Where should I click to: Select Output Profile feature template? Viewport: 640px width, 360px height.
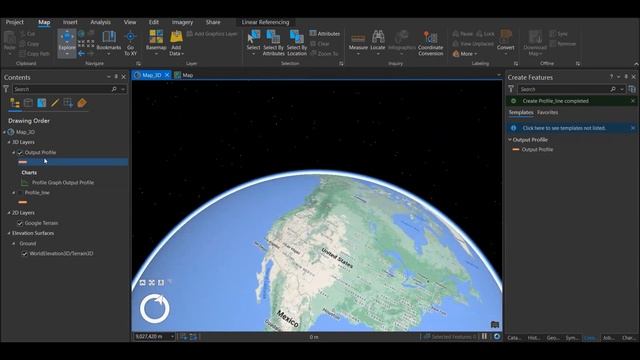click(x=537, y=150)
